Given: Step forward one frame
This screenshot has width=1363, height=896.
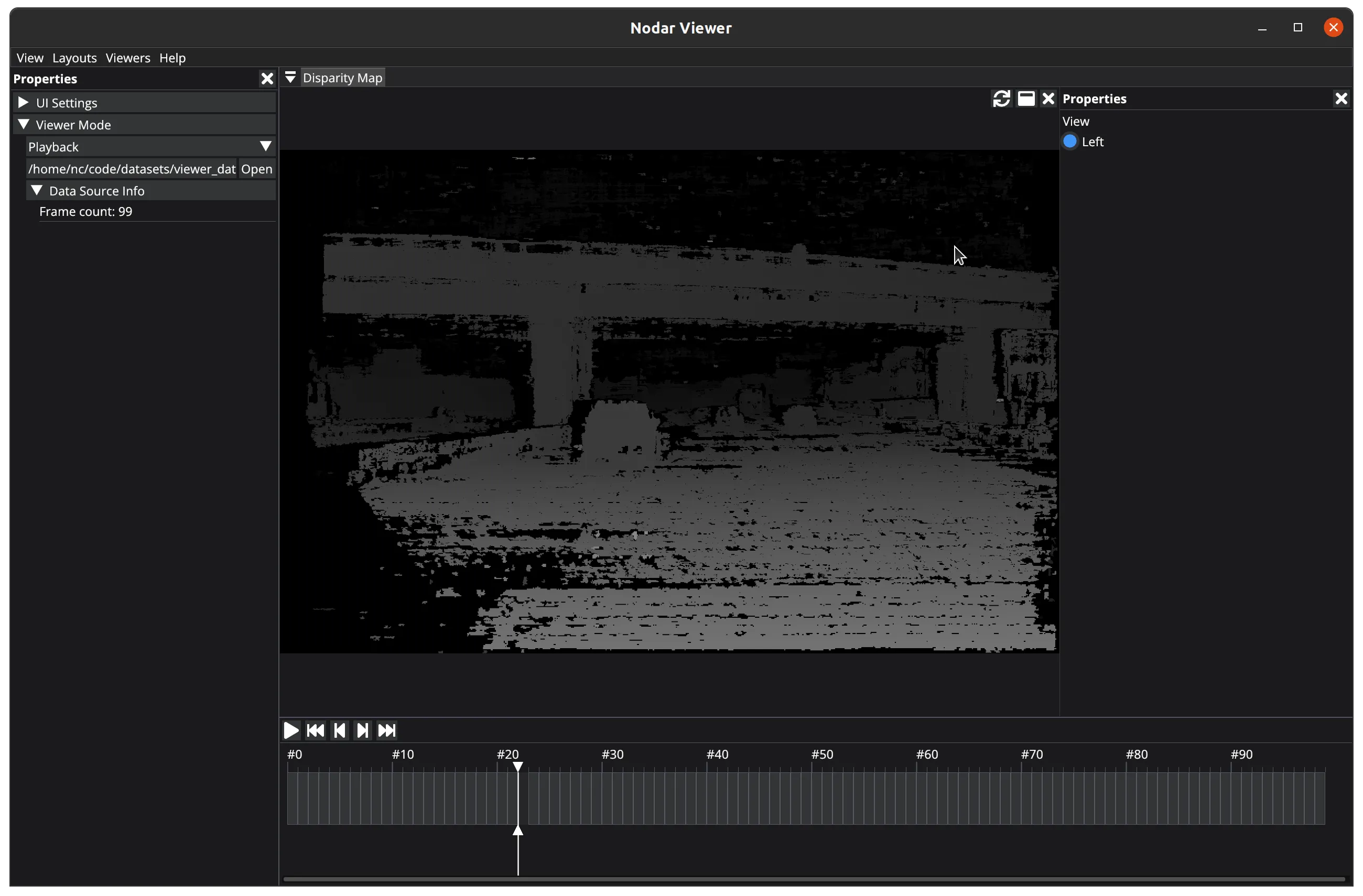Looking at the screenshot, I should pyautogui.click(x=363, y=730).
